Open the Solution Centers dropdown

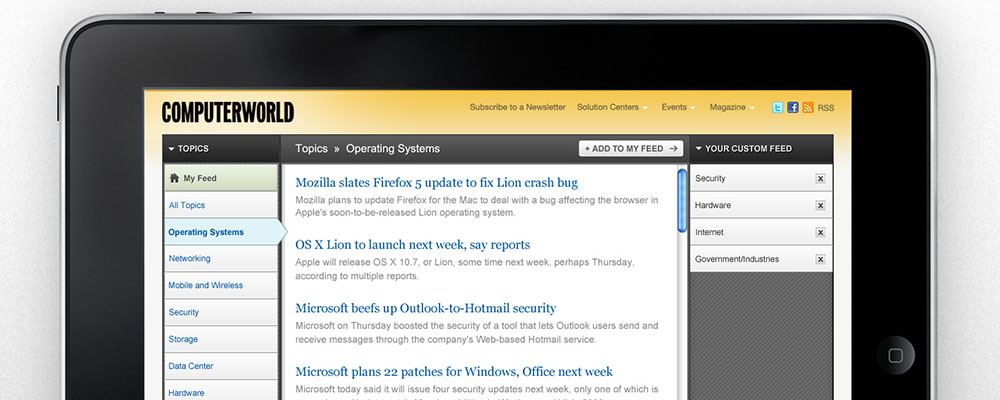(x=612, y=107)
